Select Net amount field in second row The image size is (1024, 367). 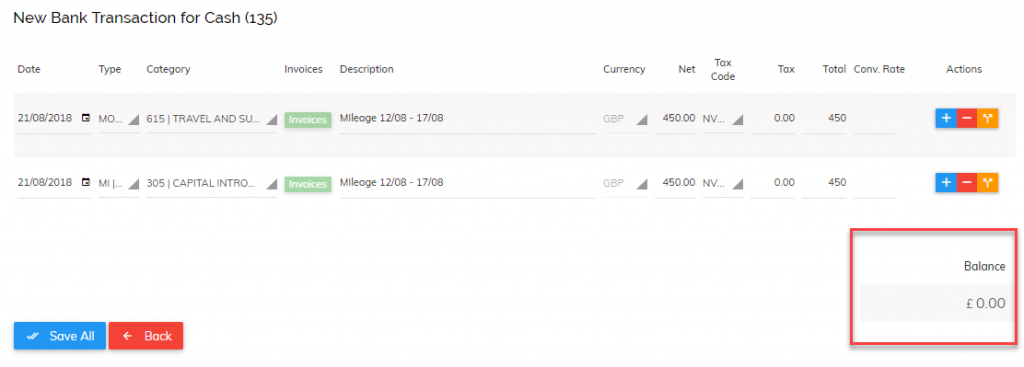[x=675, y=183]
